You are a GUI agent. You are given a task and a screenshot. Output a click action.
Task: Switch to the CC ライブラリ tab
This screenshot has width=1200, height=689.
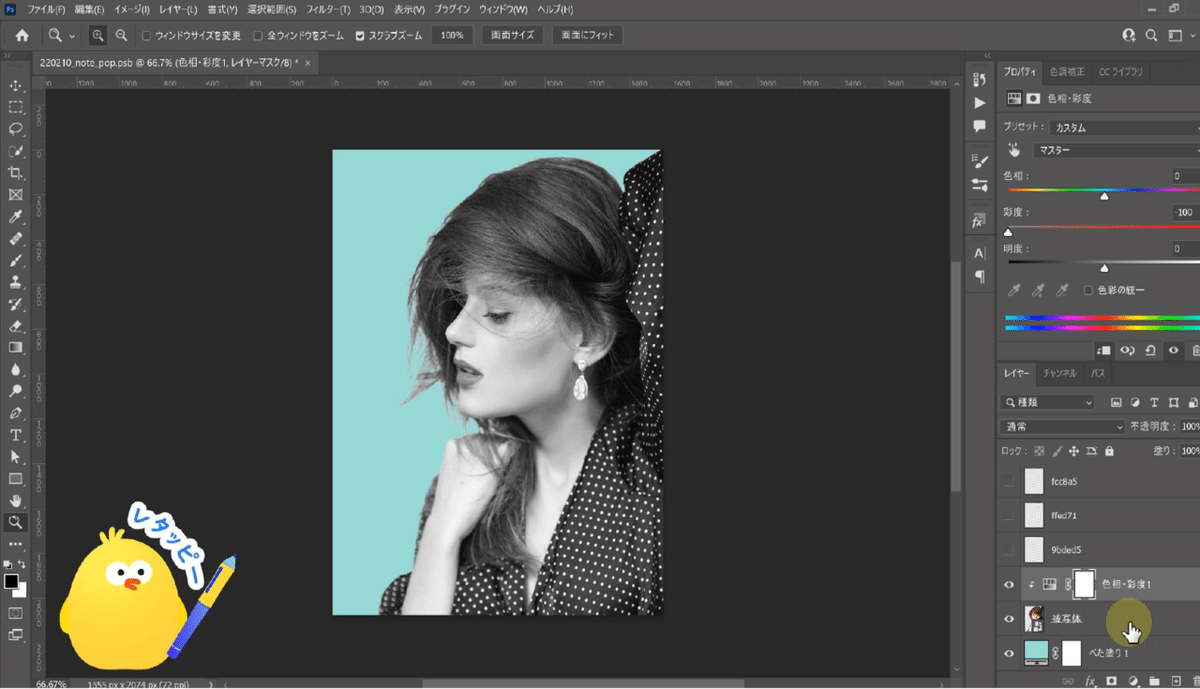click(1121, 72)
